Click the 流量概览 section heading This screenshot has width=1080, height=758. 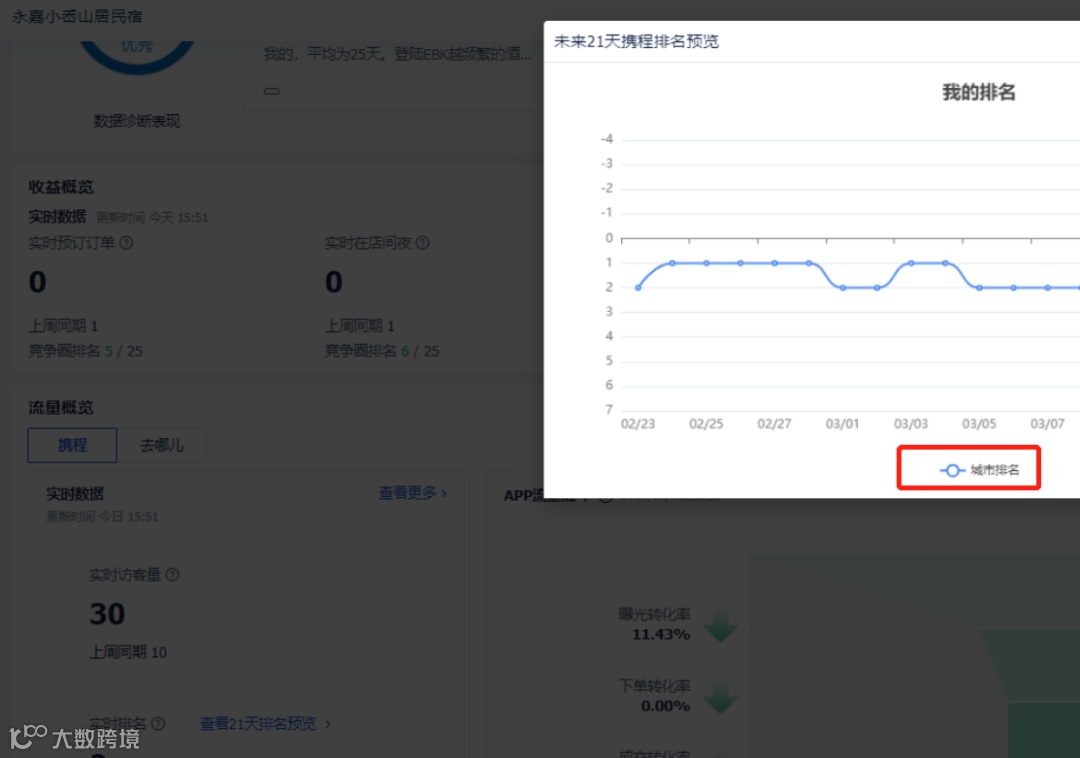(x=61, y=408)
